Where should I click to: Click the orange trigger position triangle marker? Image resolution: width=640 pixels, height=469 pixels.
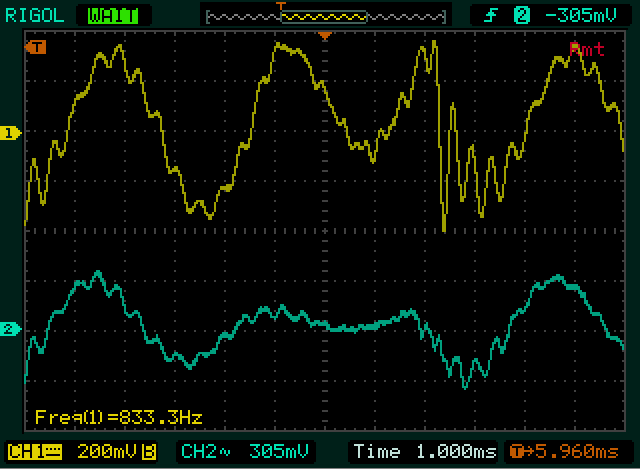pos(324,37)
